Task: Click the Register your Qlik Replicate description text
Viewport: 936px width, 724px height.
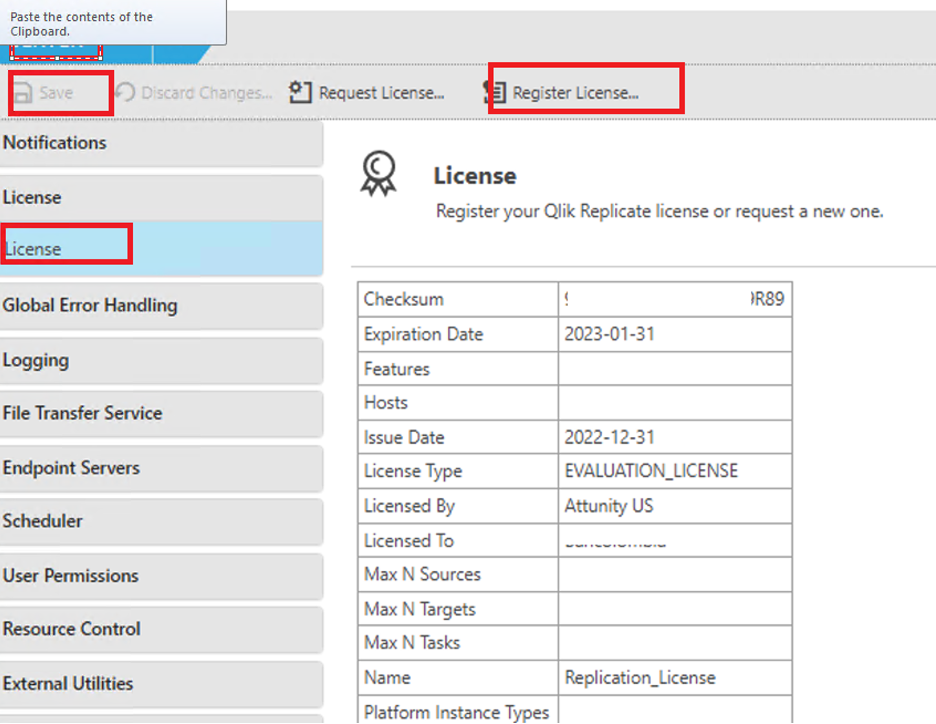Action: point(660,212)
